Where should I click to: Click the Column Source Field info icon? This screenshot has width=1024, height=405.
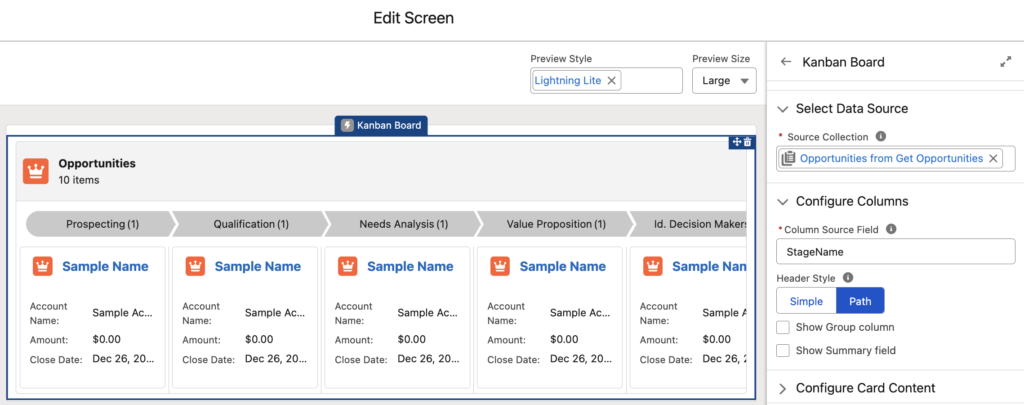coord(891,229)
